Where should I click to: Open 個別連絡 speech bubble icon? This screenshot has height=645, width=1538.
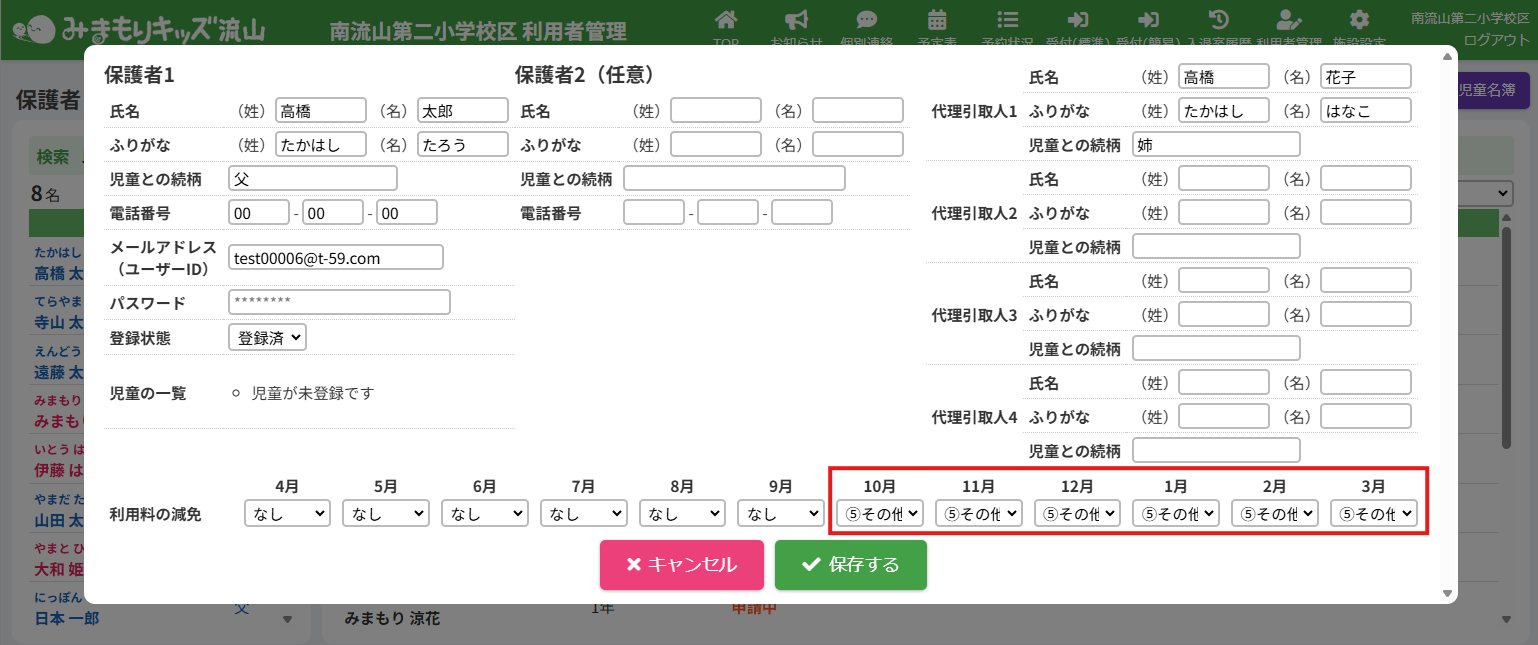tap(866, 20)
